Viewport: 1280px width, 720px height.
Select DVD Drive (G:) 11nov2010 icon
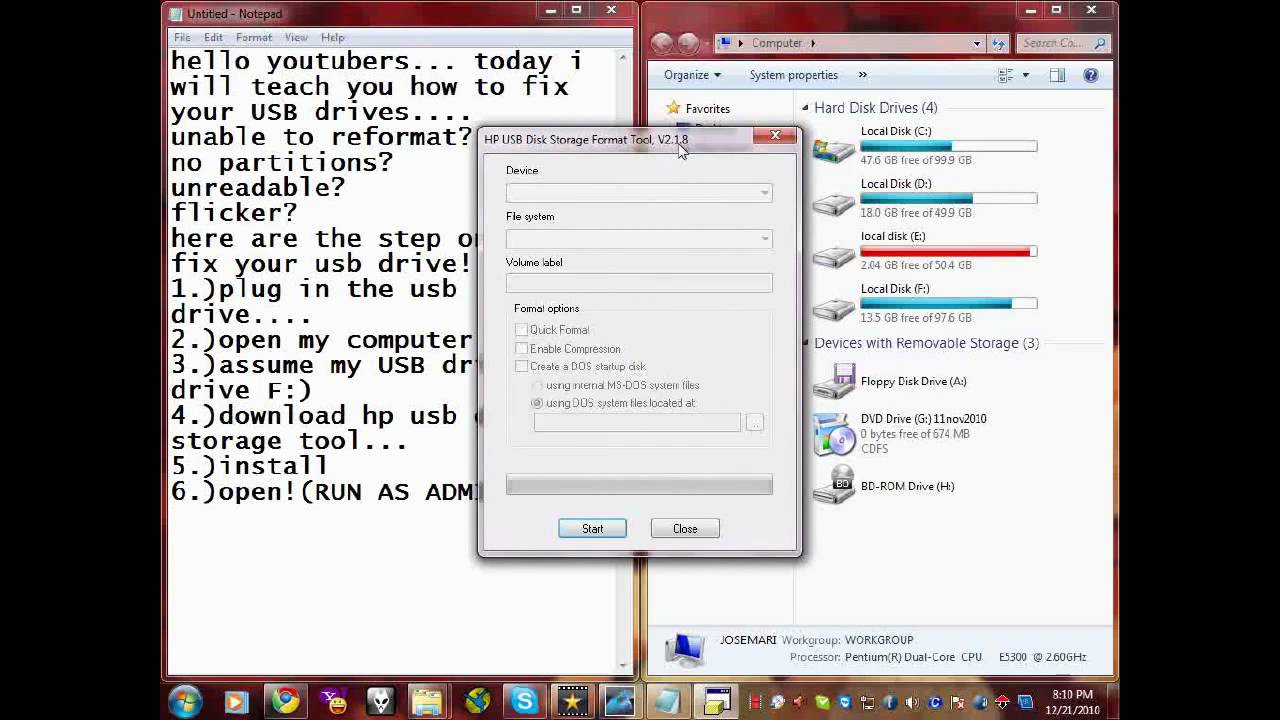[x=834, y=434]
